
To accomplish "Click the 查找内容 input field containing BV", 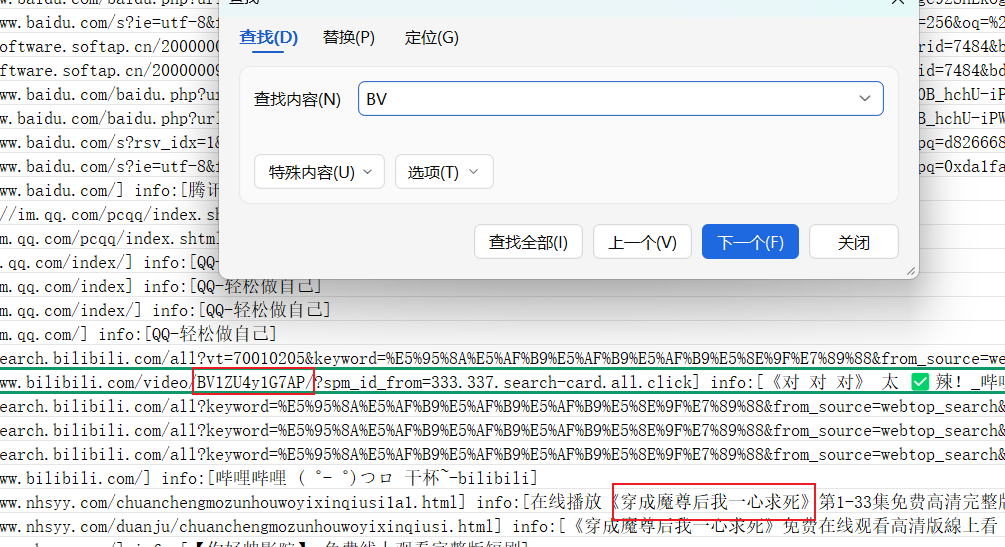I will (x=620, y=99).
